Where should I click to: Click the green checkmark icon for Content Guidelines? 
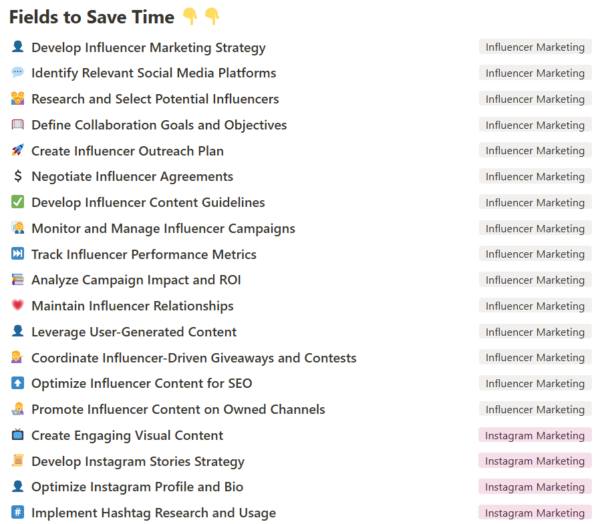[18, 202]
